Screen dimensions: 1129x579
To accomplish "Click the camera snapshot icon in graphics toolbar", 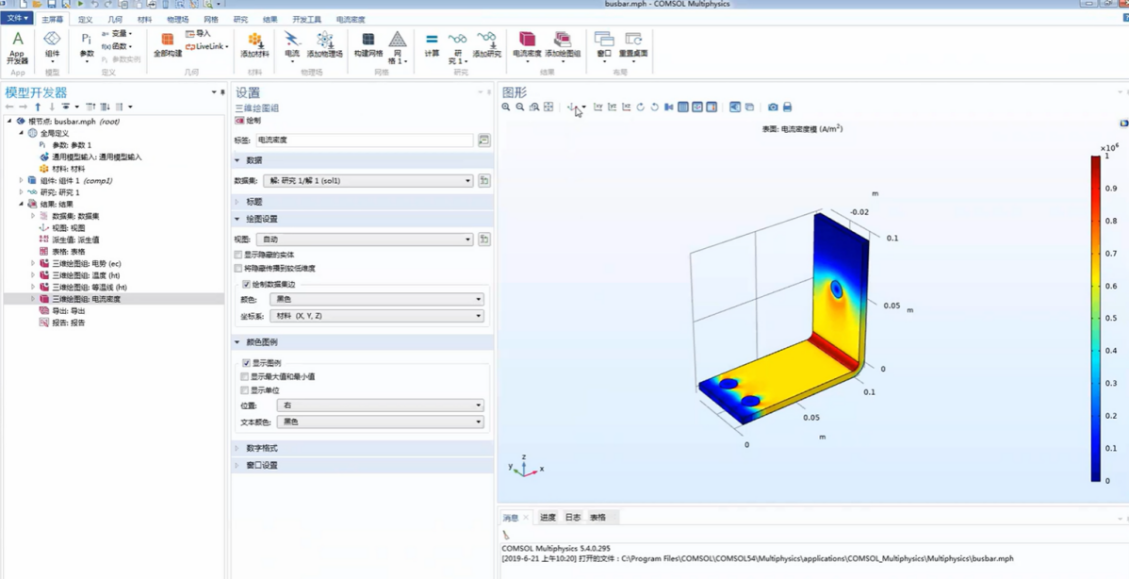I will point(773,107).
